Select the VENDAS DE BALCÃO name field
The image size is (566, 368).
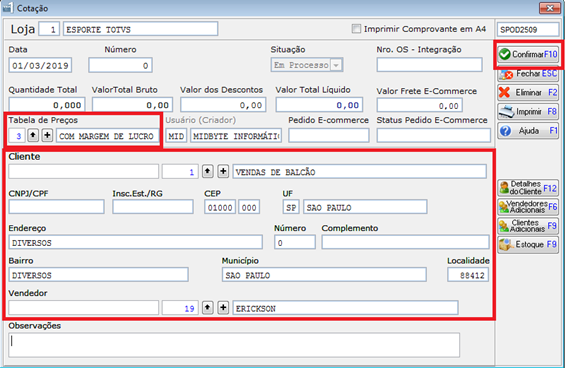pyautogui.click(x=360, y=172)
